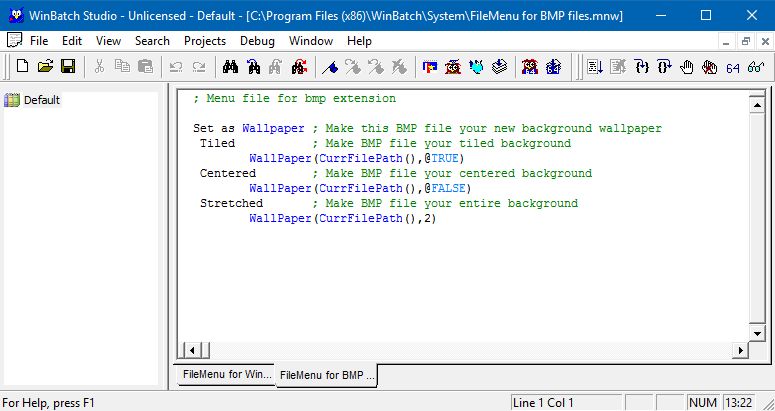Click 'Tiled' menu entry text in code

point(217,143)
